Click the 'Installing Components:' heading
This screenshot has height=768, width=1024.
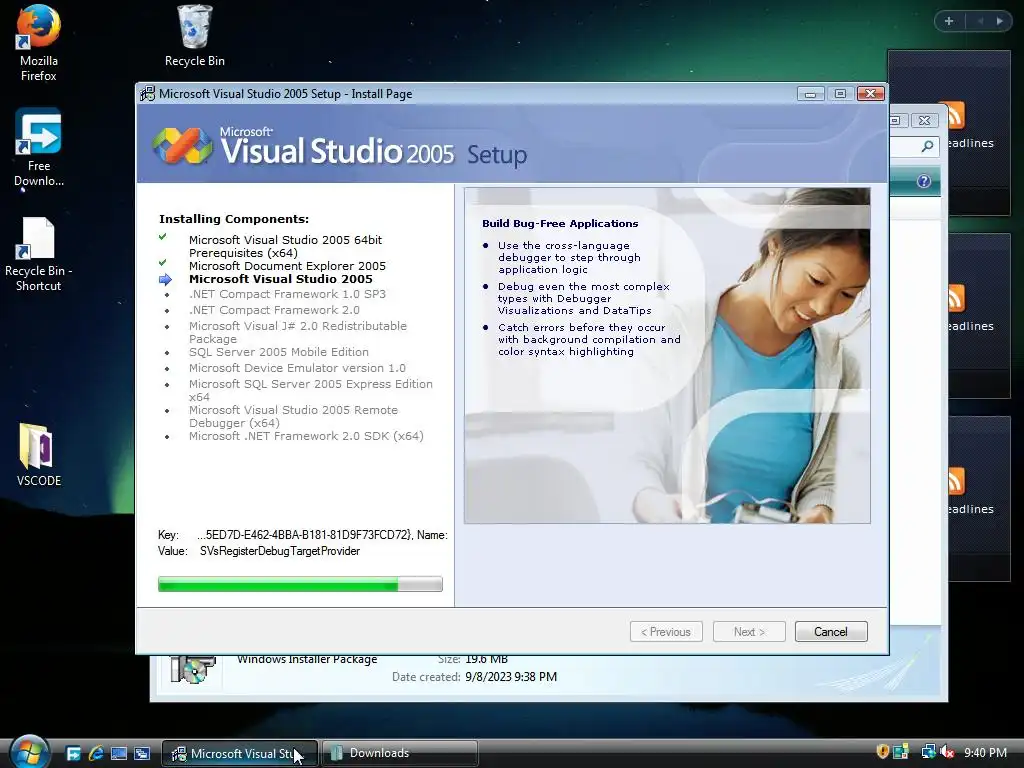pyautogui.click(x=234, y=219)
